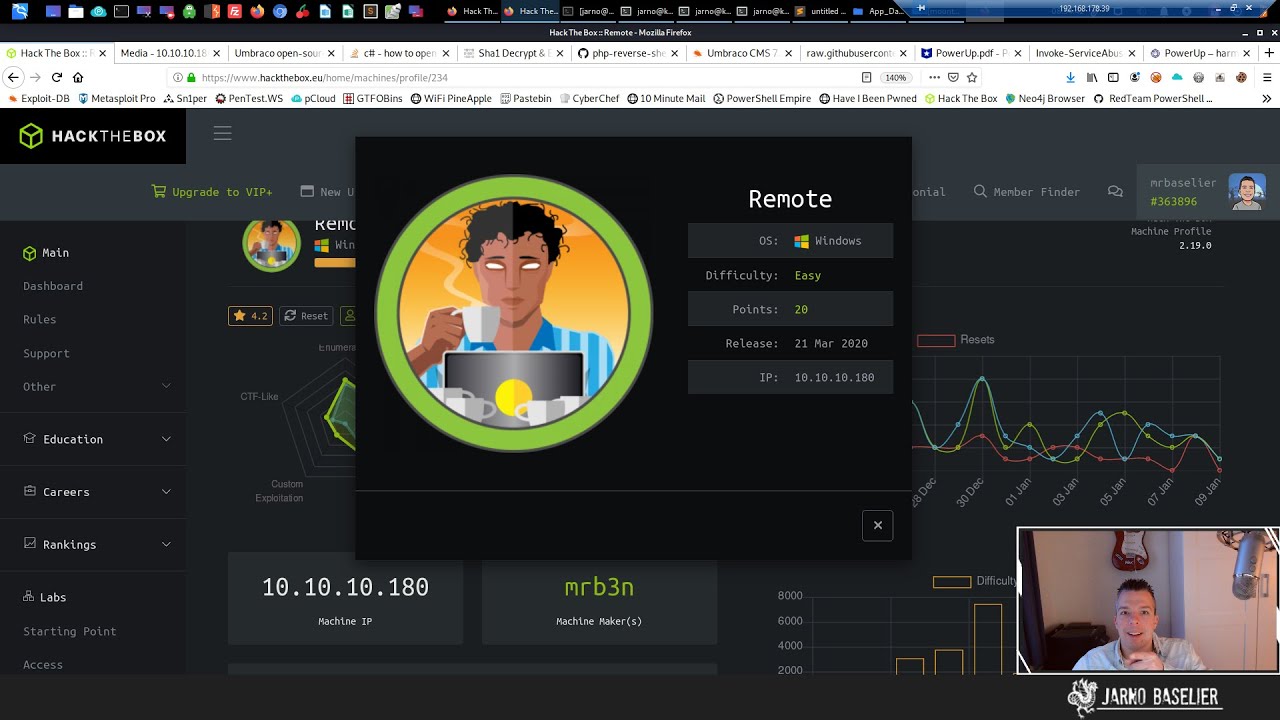Image resolution: width=1280 pixels, height=720 pixels.
Task: Close the Remote machine info popup
Action: 877,525
